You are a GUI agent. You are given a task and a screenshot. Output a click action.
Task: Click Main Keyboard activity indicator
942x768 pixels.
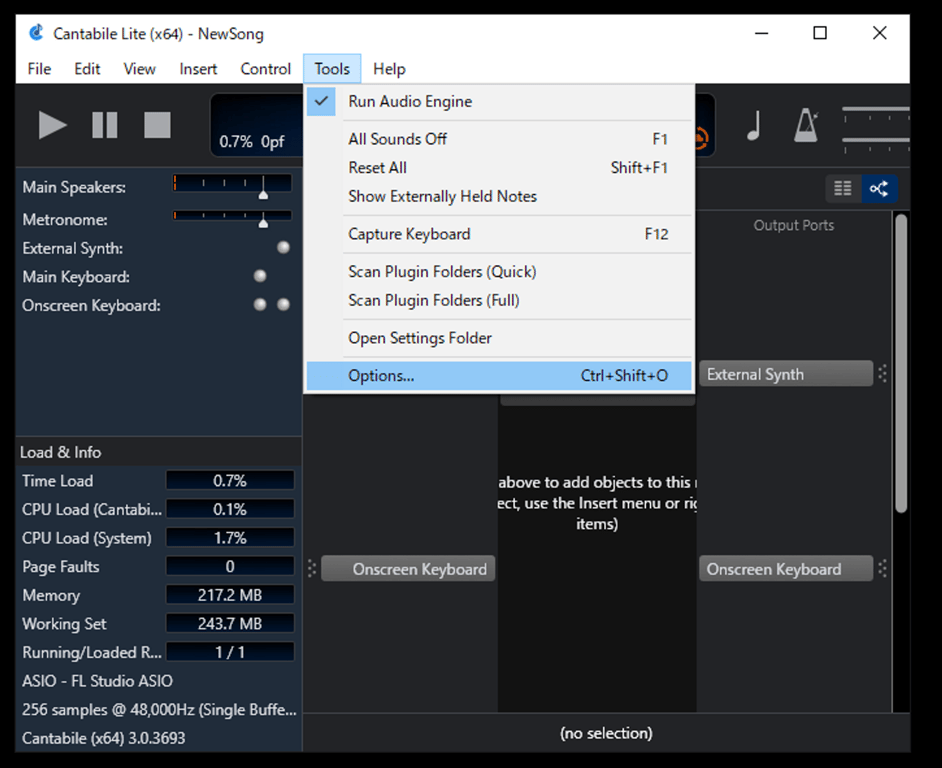(260, 276)
